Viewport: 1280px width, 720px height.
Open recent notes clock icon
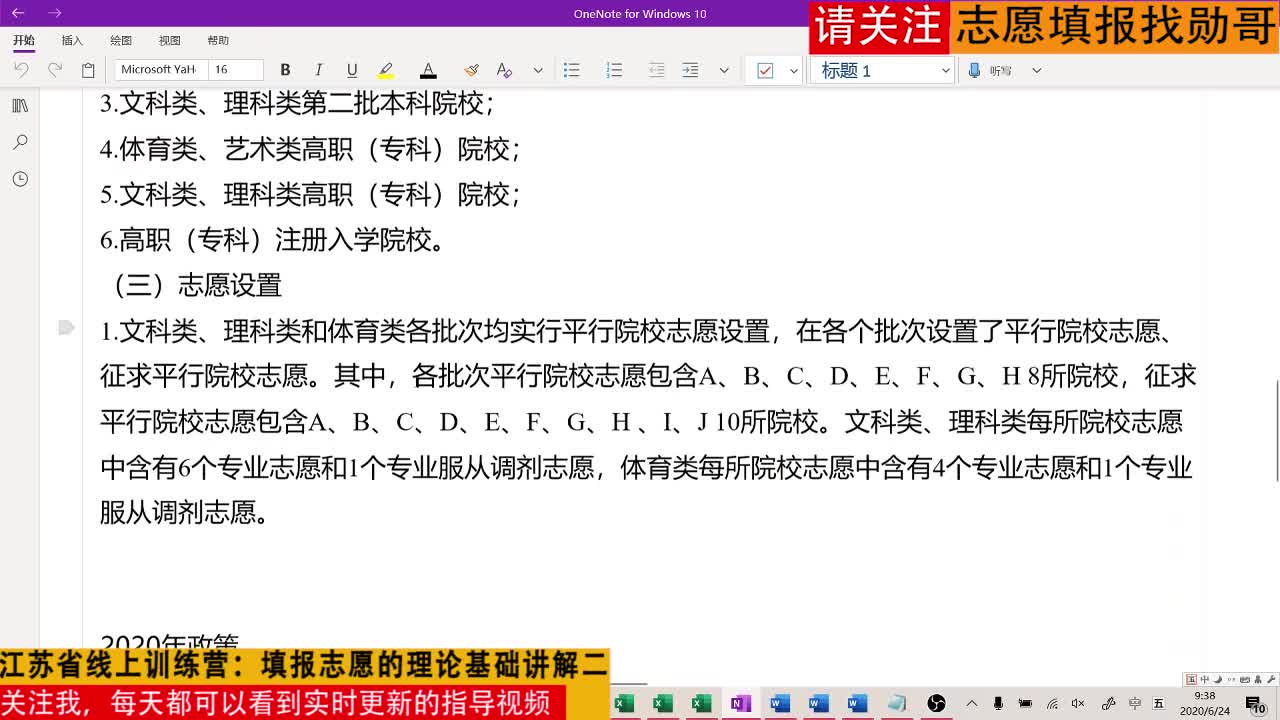coord(20,179)
